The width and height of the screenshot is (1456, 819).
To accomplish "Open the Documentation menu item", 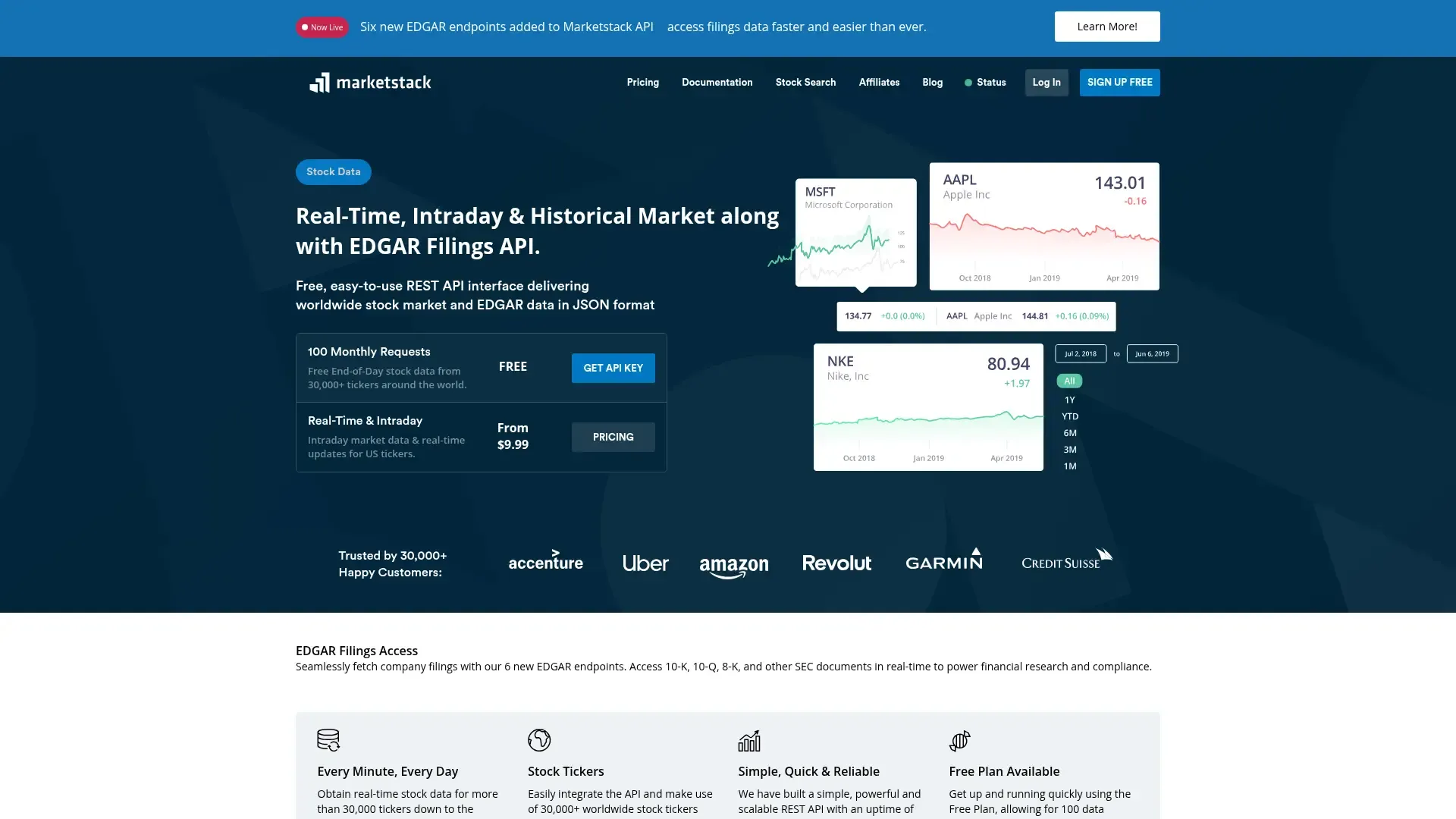I will click(717, 83).
